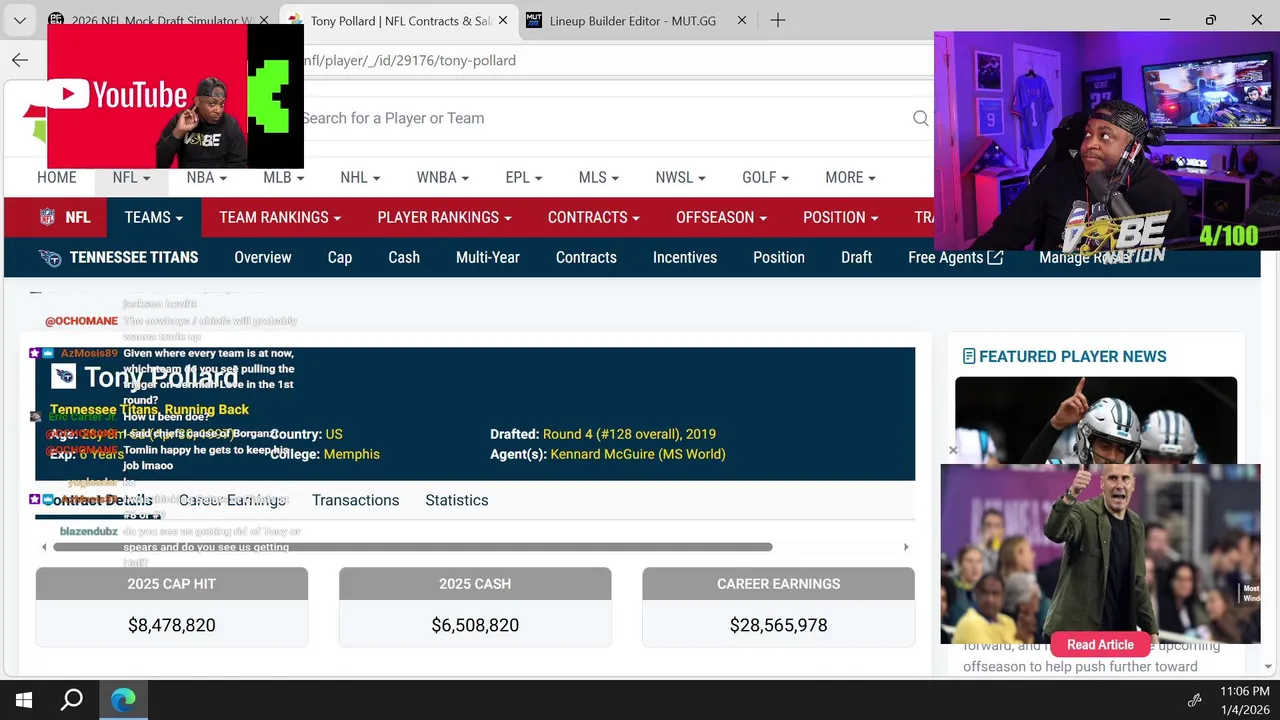Expand the WNBA sports dropdown
This screenshot has height=720, width=1280.
tap(442, 177)
